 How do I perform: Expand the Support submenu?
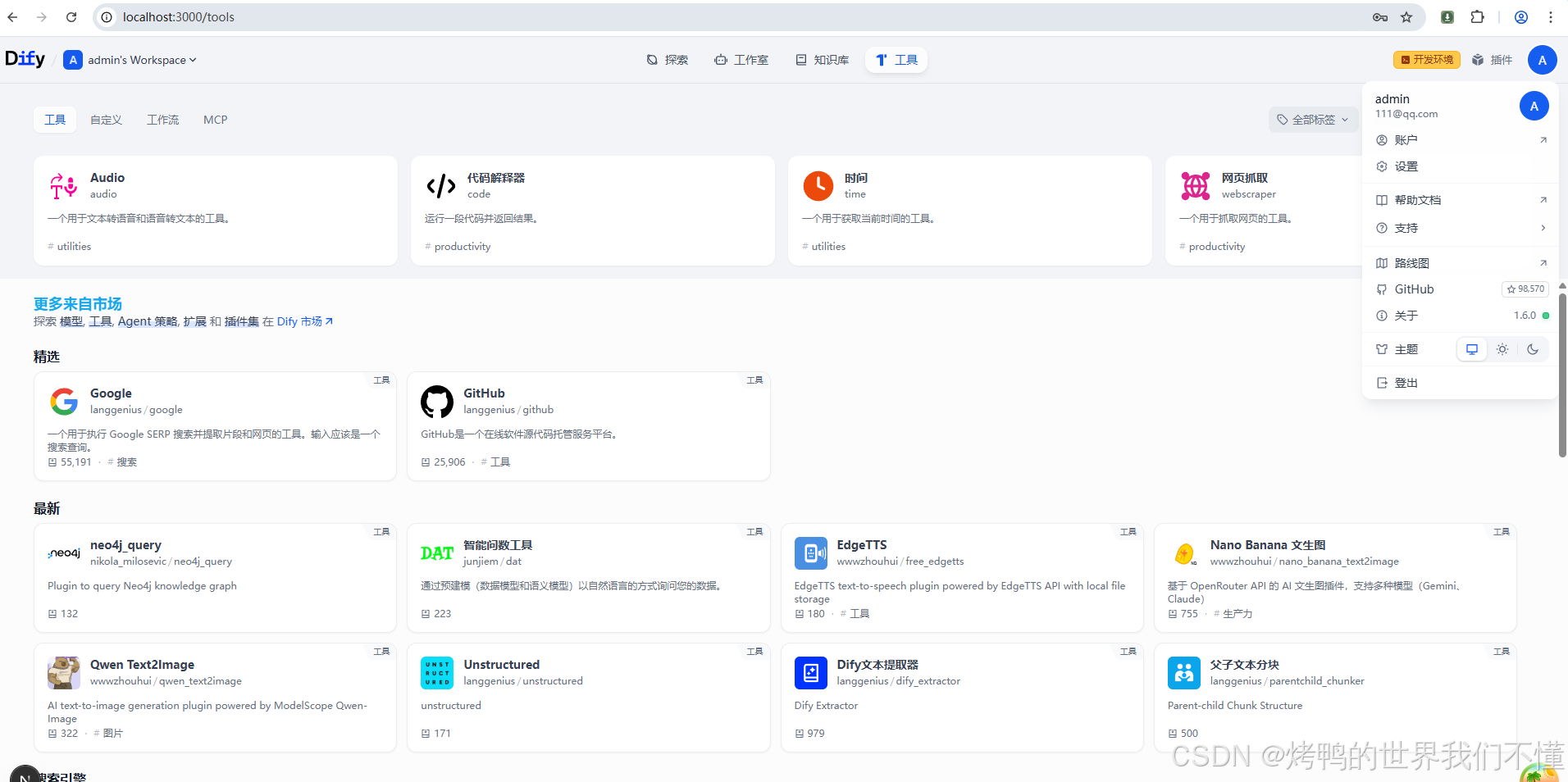(x=1461, y=228)
